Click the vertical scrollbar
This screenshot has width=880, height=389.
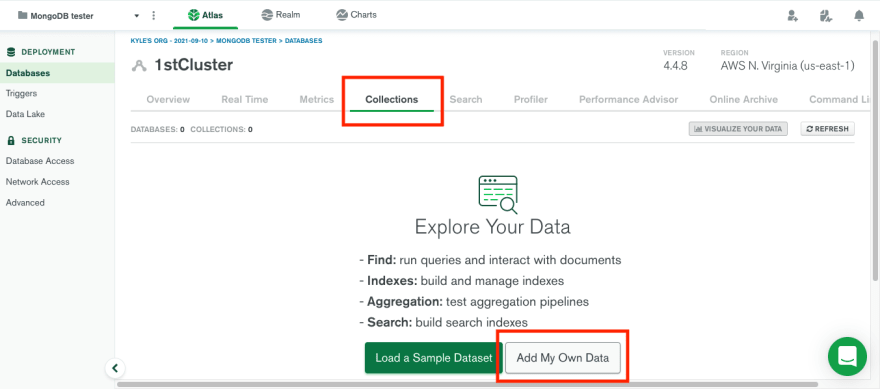[x=875, y=160]
